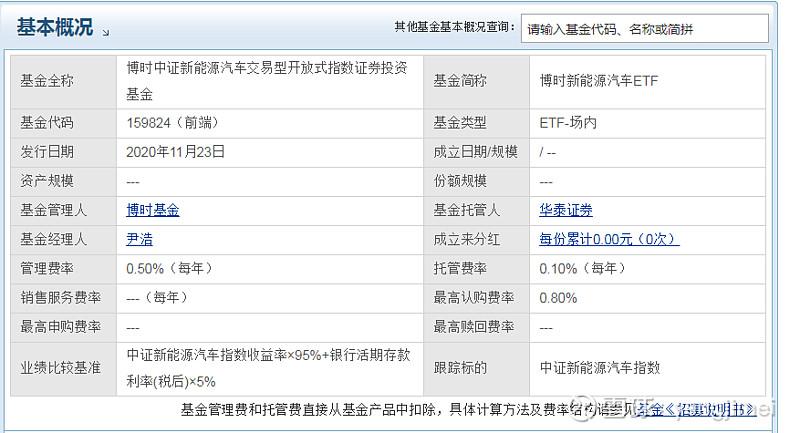This screenshot has height=433, width=800.
Task: Click the 基金简称 label cell
Action: pos(477,82)
